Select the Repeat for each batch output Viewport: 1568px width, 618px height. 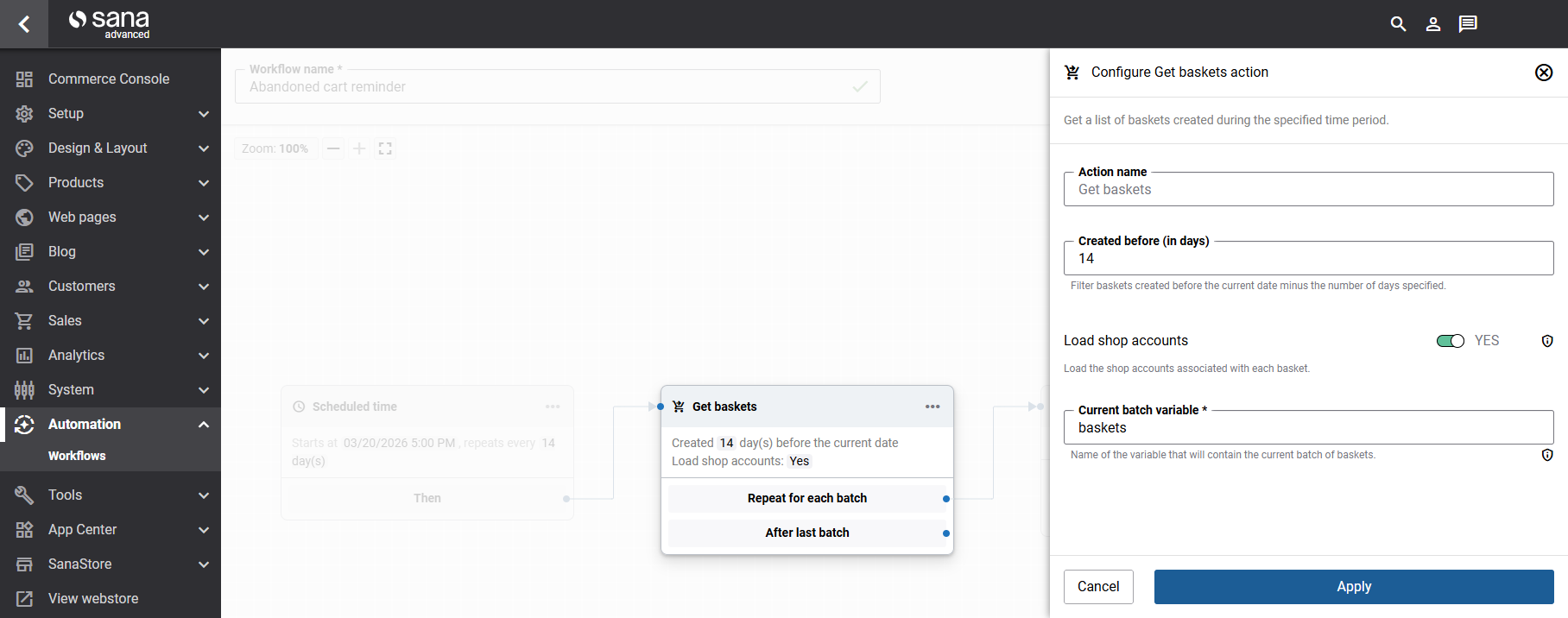(806, 499)
